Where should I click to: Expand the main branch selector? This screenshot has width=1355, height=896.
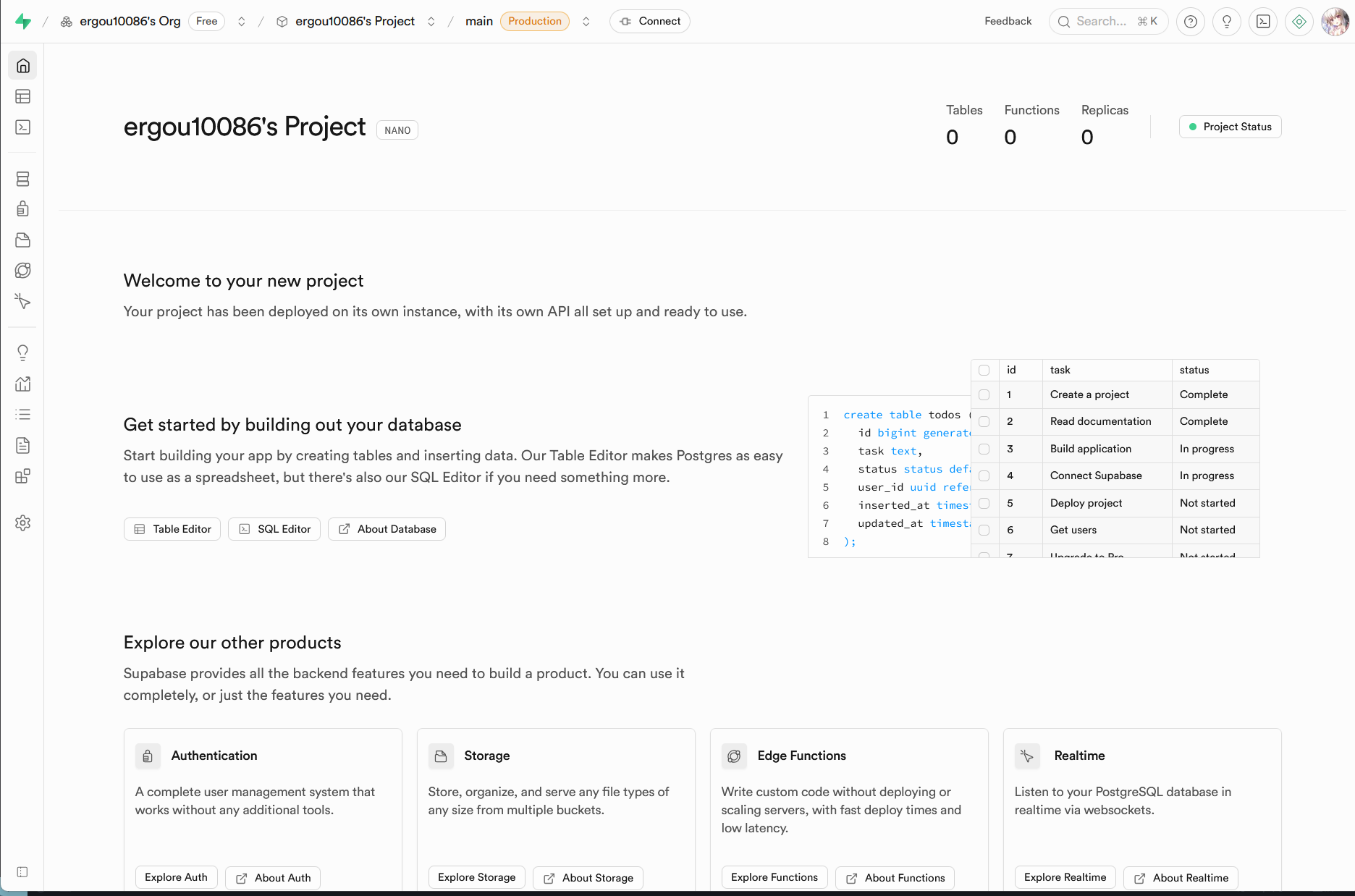click(x=586, y=22)
